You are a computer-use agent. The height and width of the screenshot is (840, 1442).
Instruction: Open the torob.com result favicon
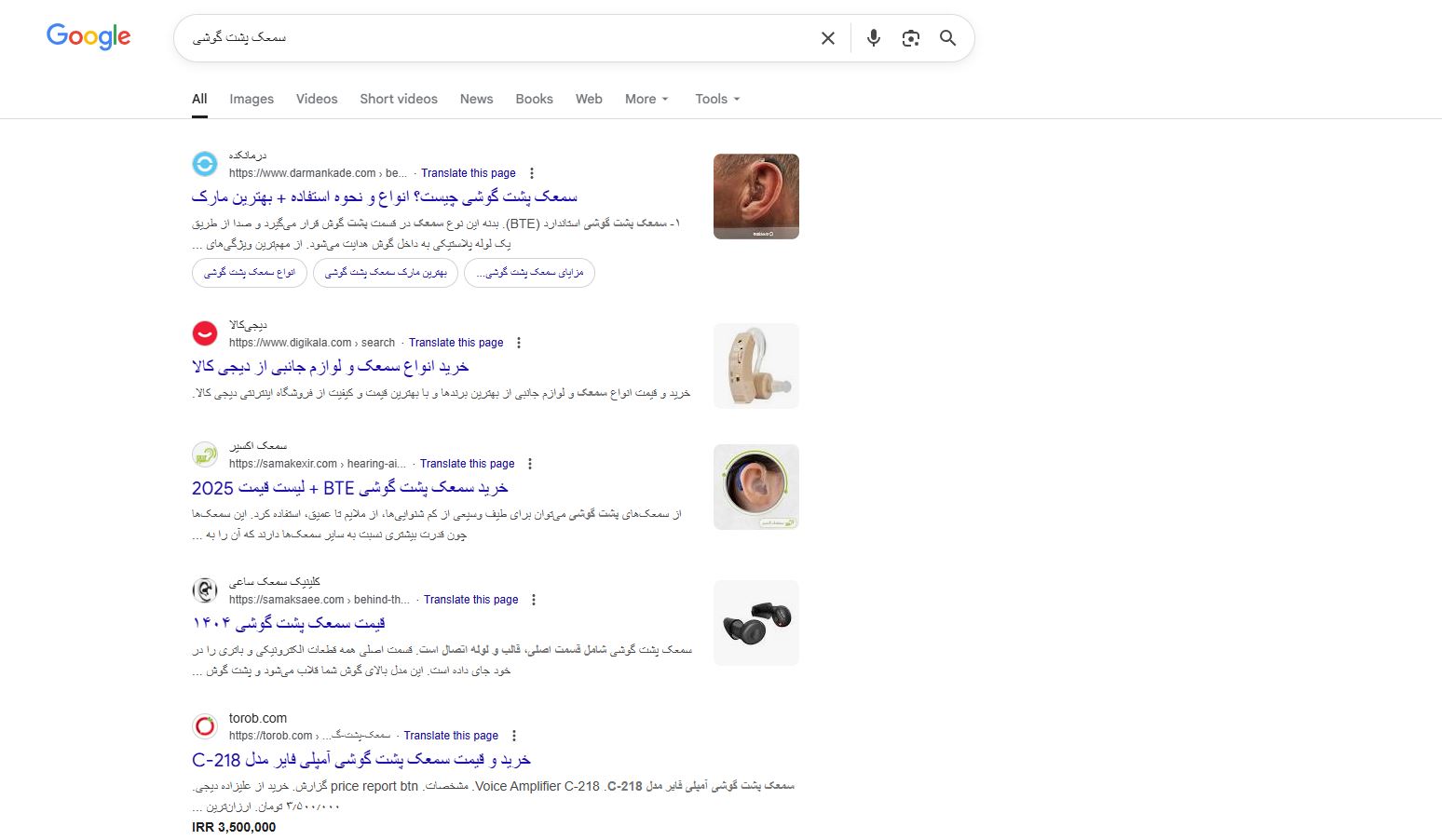205,726
